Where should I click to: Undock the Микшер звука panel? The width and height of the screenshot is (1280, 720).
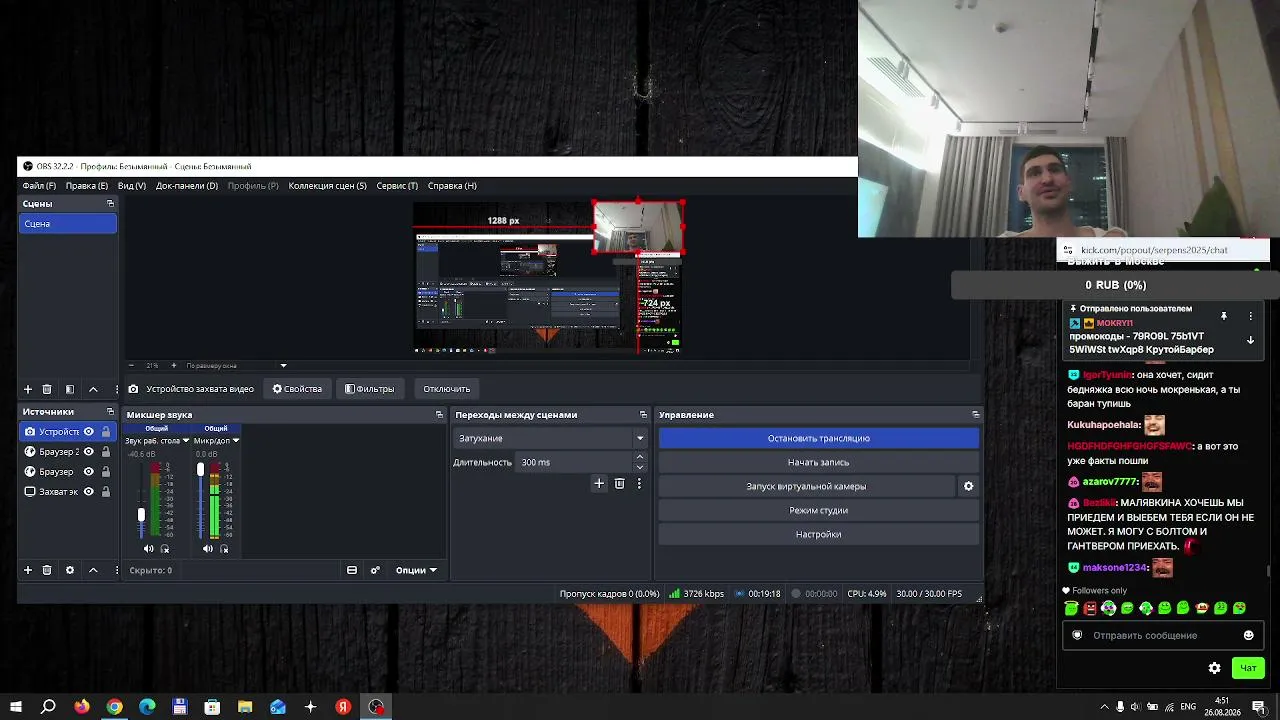click(439, 415)
